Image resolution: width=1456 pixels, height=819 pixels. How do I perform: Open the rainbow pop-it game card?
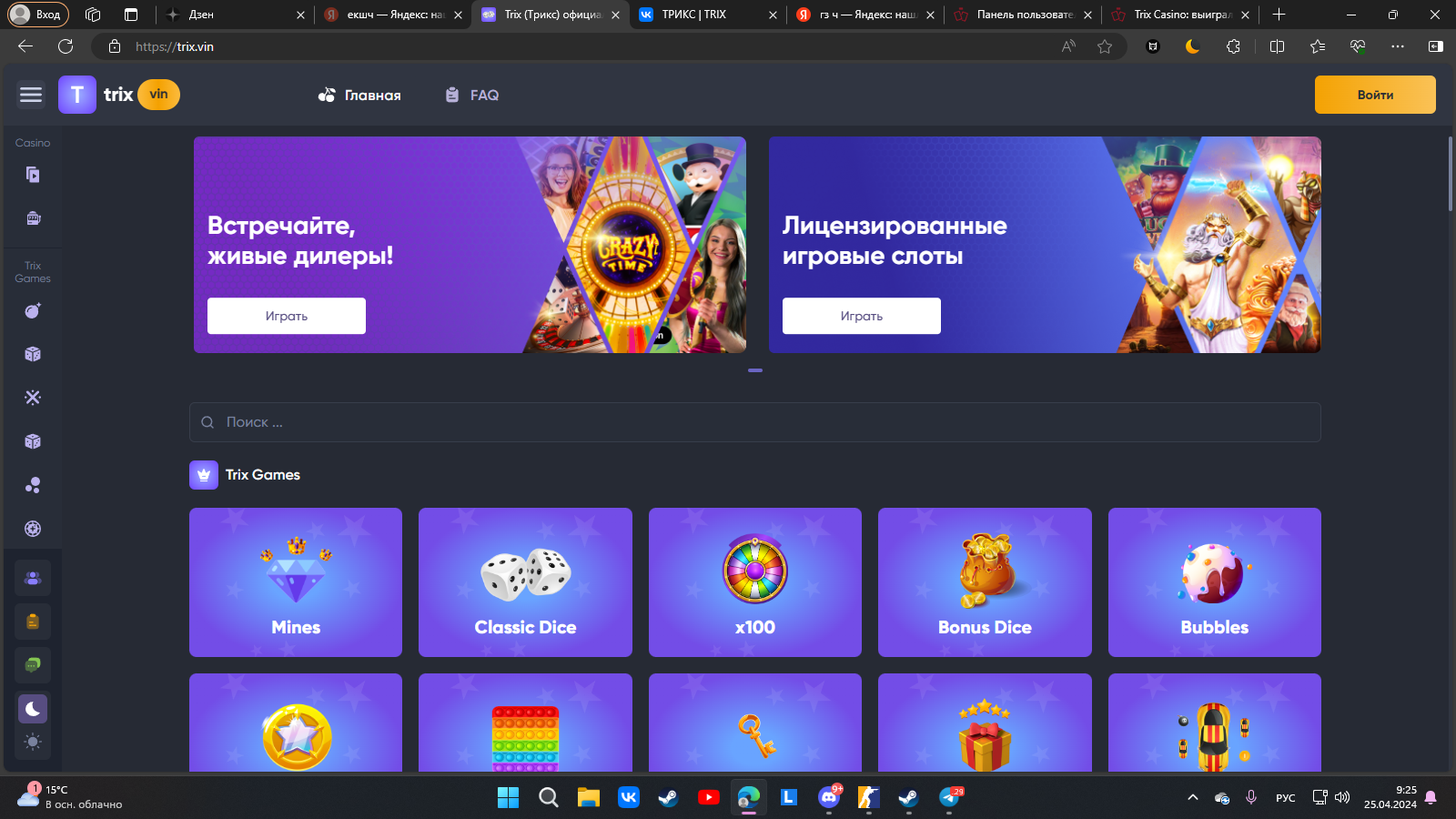point(525,723)
